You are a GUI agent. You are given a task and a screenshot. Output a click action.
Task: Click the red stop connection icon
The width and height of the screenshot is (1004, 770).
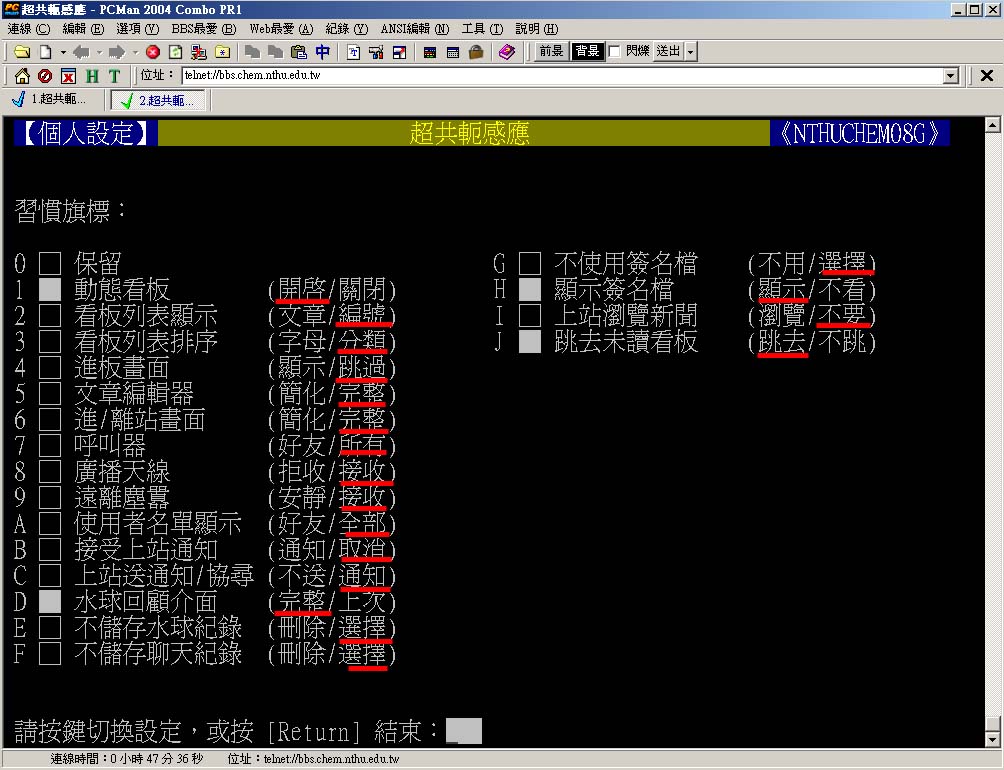coord(152,52)
